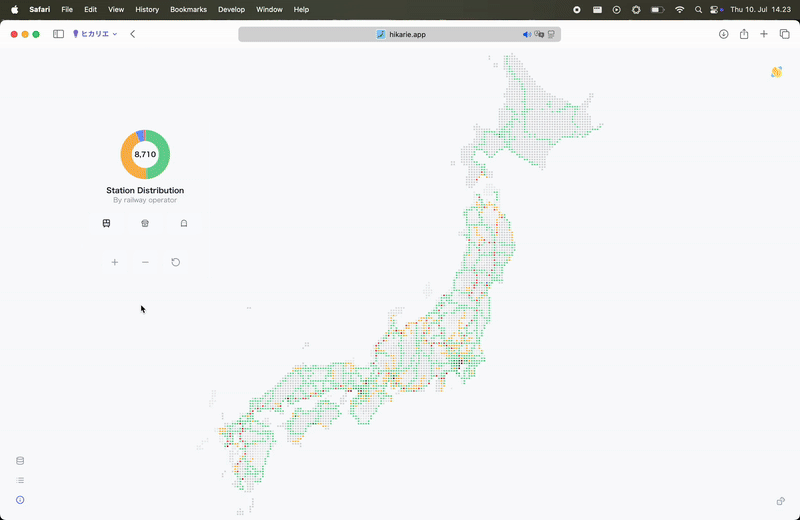Toggle the Safari sidebar
The image size is (800, 520).
pyautogui.click(x=58, y=34)
